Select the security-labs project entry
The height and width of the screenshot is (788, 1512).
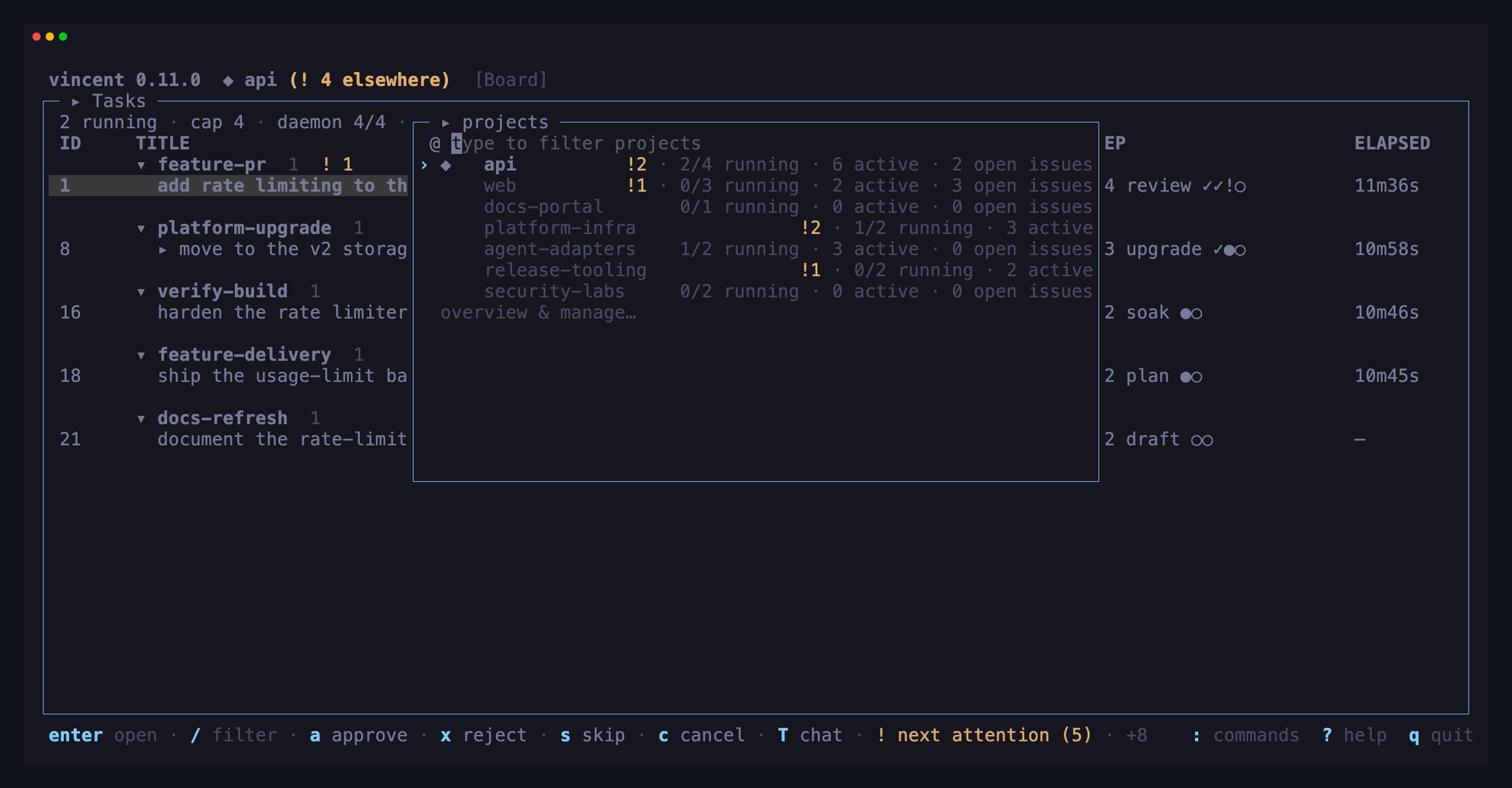[756, 291]
